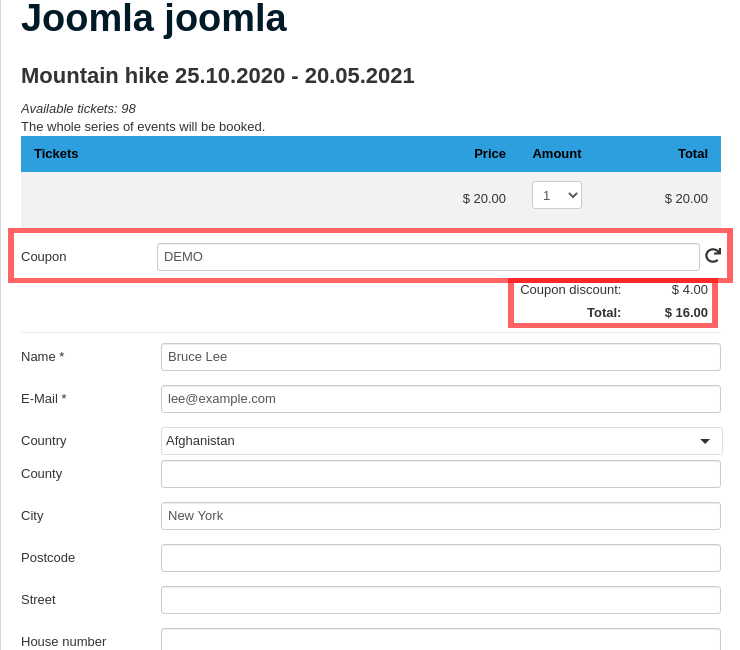This screenshot has height=650, width=740.
Task: Click the Joomla joomla page title
Action: coord(154,19)
